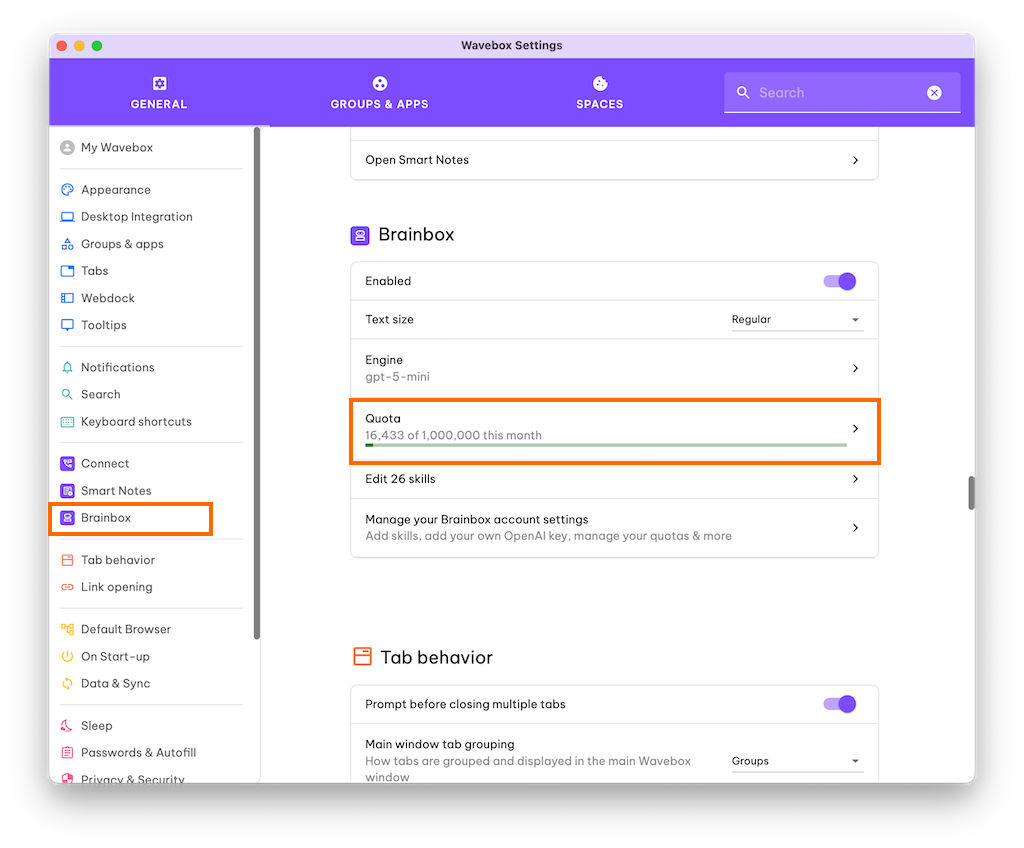Click the Brainbox icon in sidebar
The image size is (1024, 848).
pyautogui.click(x=67, y=517)
